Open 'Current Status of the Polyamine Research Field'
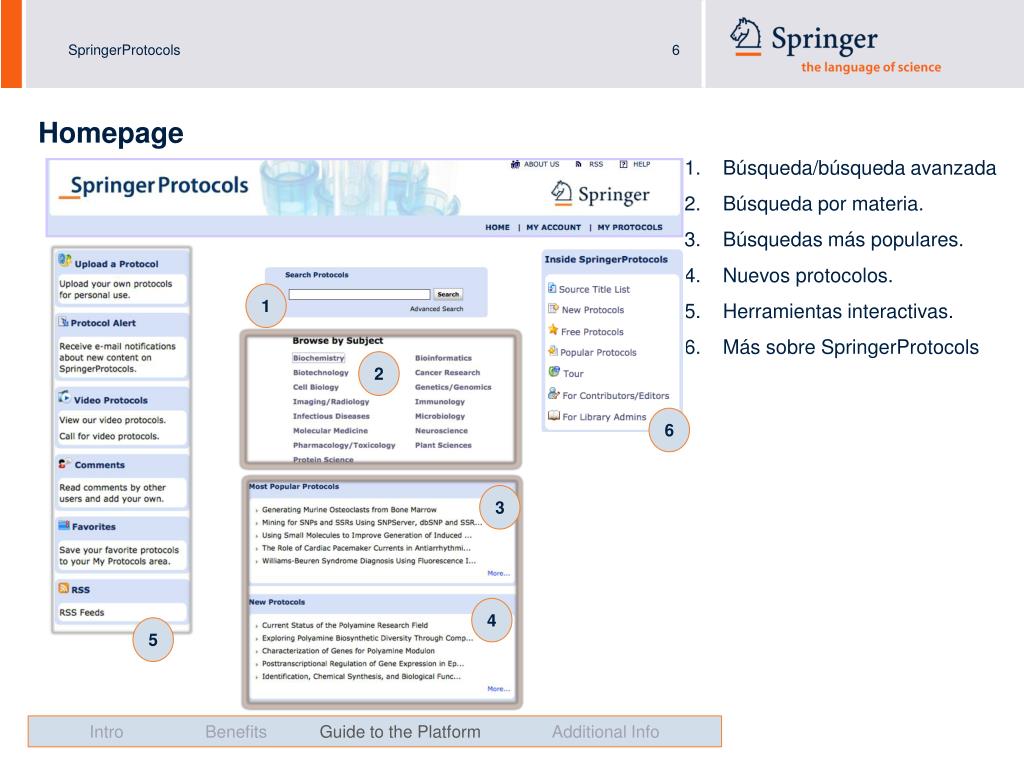The height and width of the screenshot is (768, 1024). point(345,625)
